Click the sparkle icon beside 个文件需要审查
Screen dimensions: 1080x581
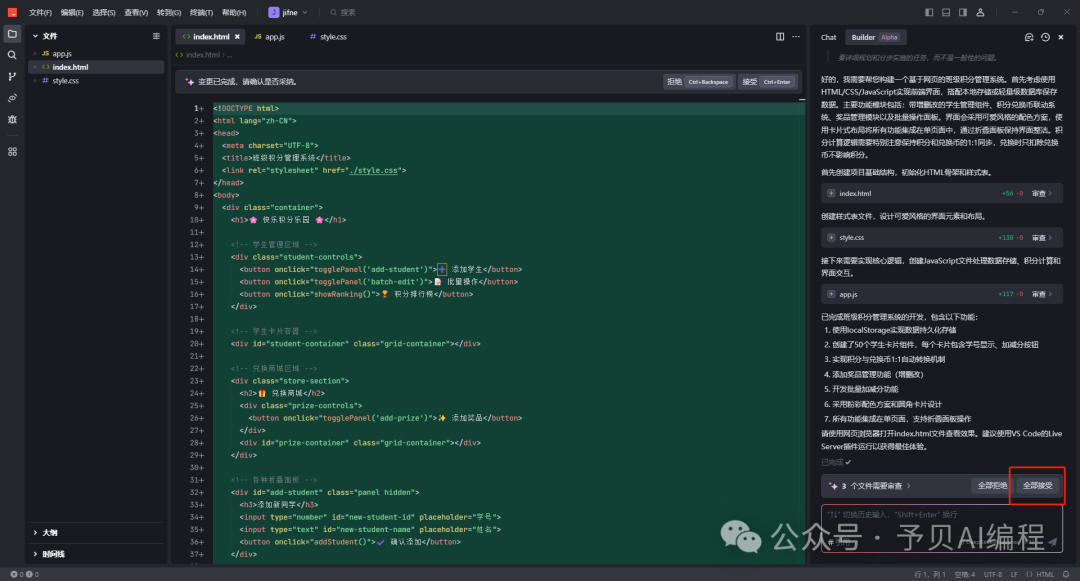click(x=833, y=486)
